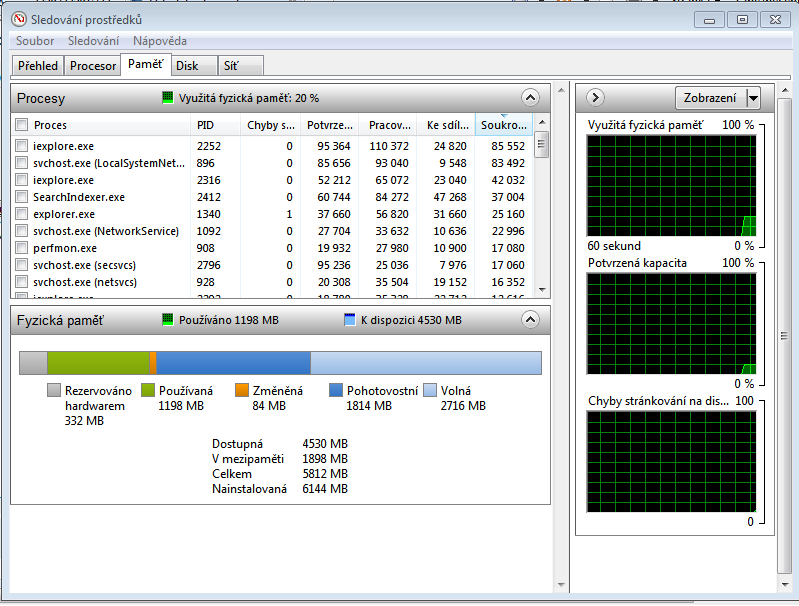Check the iexplore.exe PID 2316 checkbox
799x606 pixels.
point(21,180)
